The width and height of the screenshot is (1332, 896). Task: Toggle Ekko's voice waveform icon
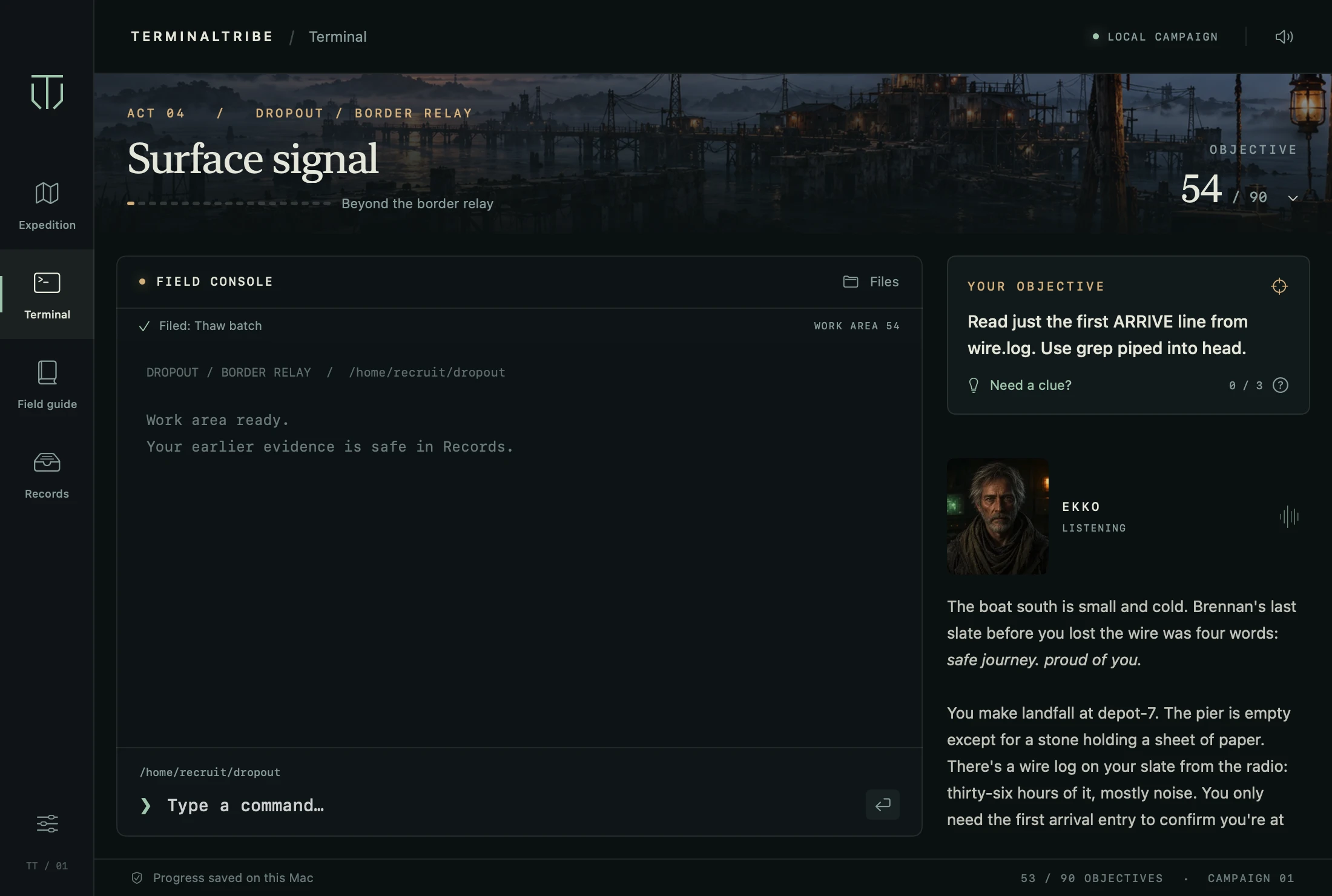(x=1290, y=516)
